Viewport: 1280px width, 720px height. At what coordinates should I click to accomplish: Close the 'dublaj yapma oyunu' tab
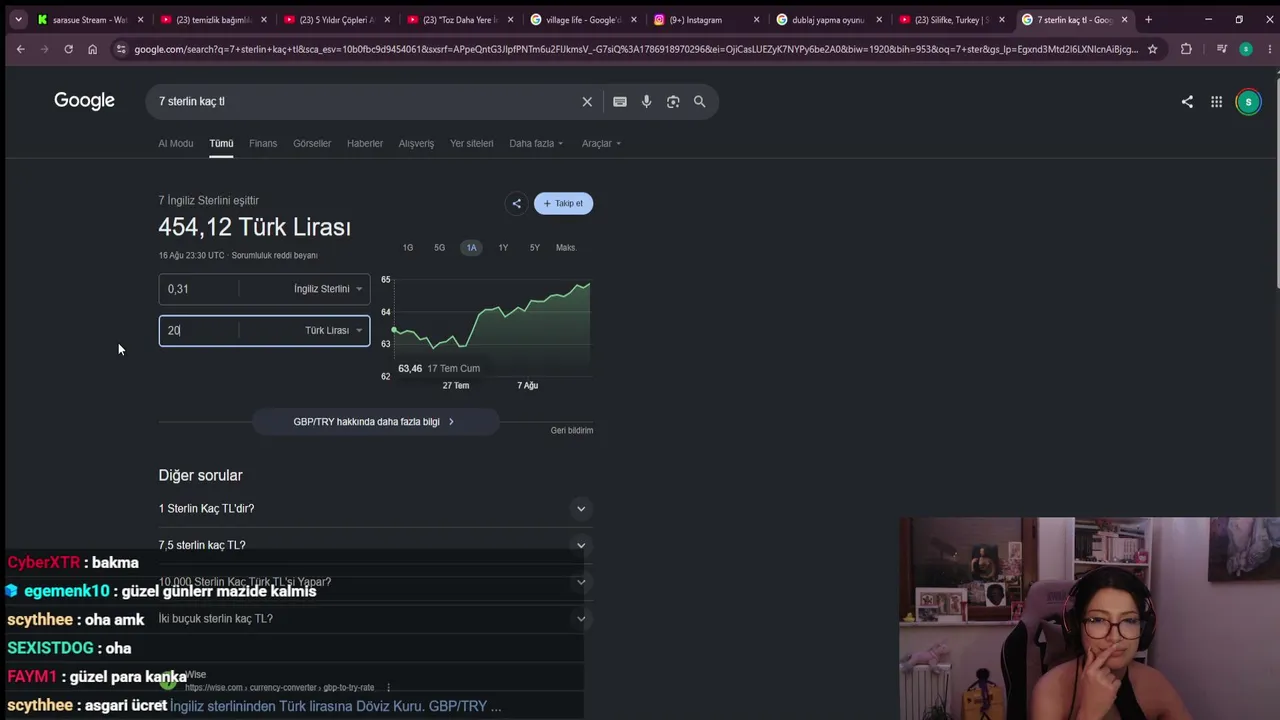pyautogui.click(x=879, y=19)
